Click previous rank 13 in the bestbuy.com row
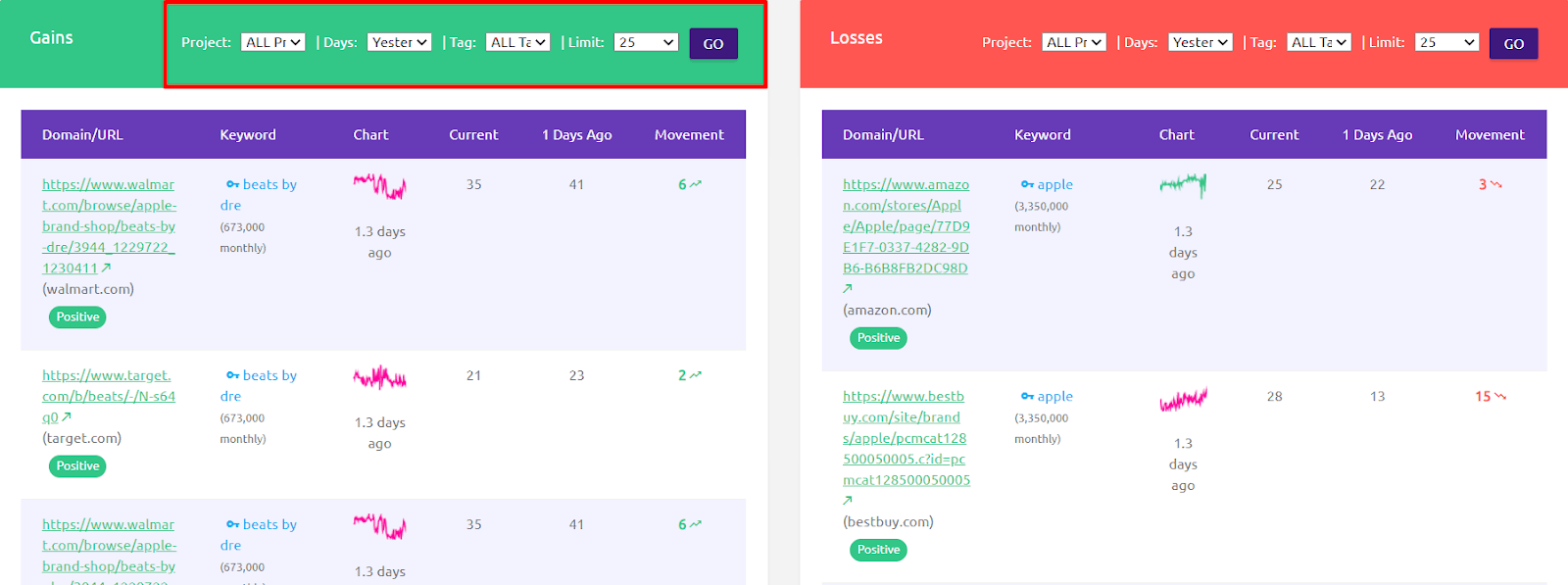 [1377, 396]
